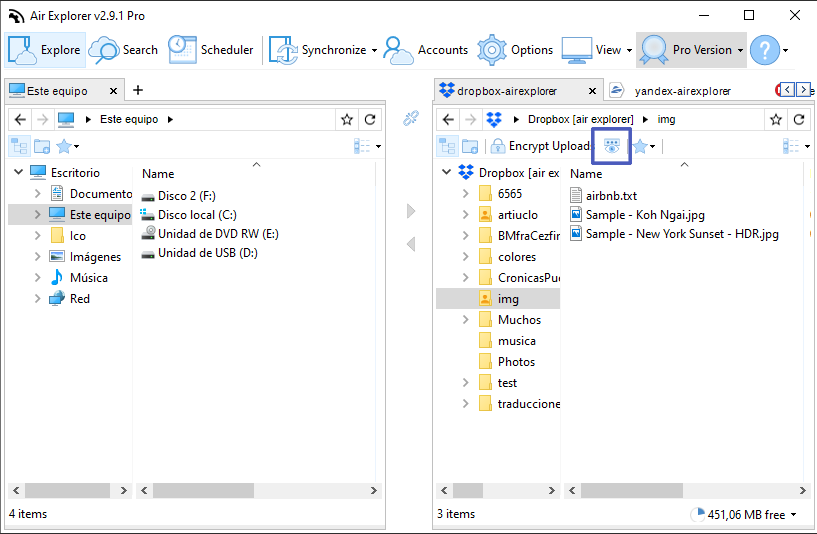Add left pane location to favorites
This screenshot has width=817, height=534.
tap(347, 120)
